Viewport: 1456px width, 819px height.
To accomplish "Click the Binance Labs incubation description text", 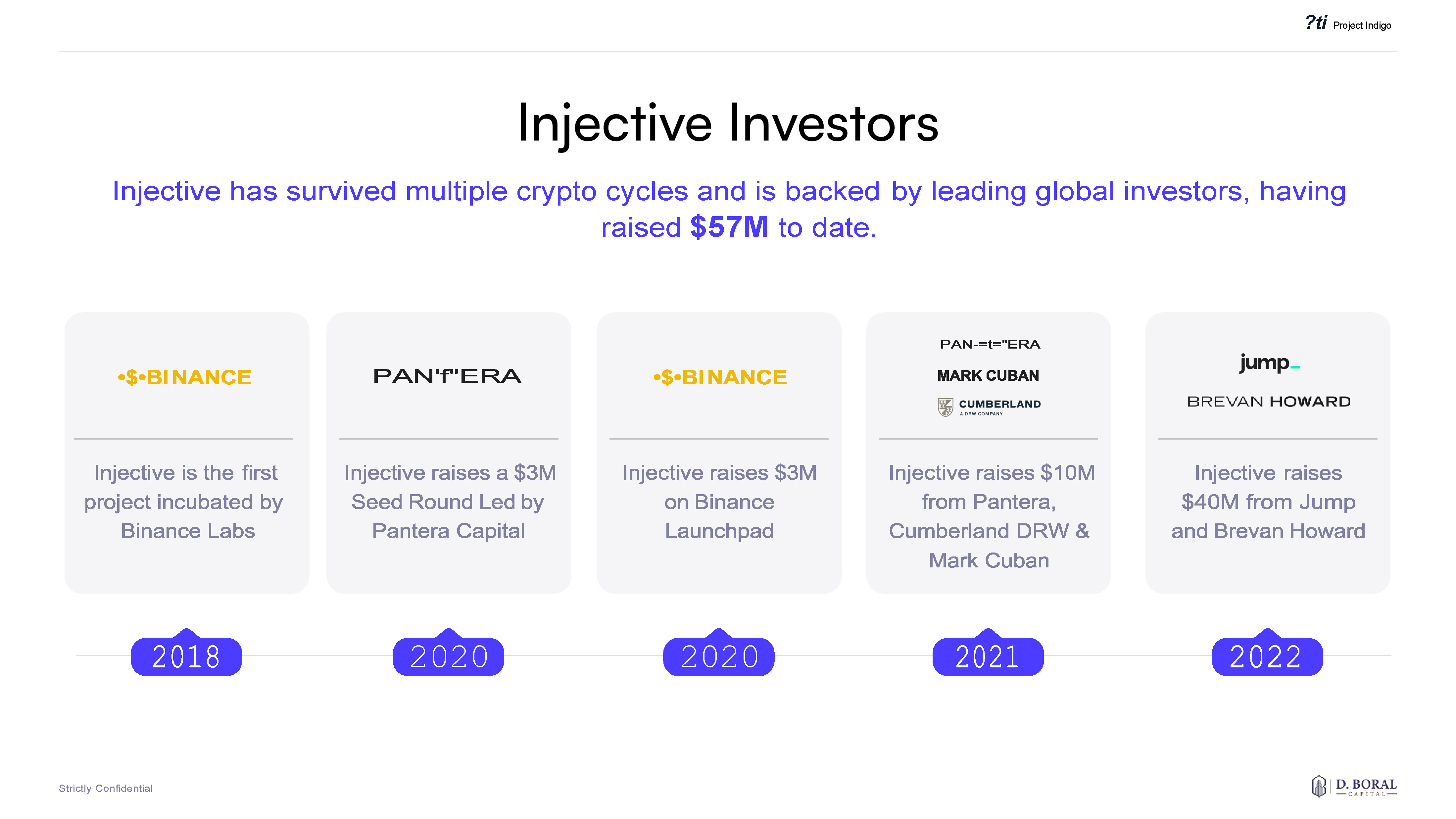I will coord(185,502).
